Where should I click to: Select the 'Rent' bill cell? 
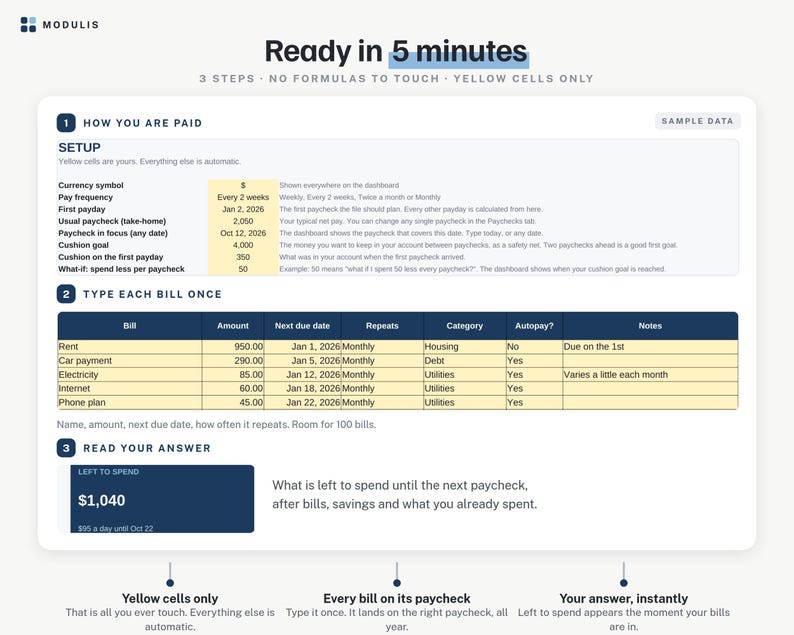pos(130,347)
